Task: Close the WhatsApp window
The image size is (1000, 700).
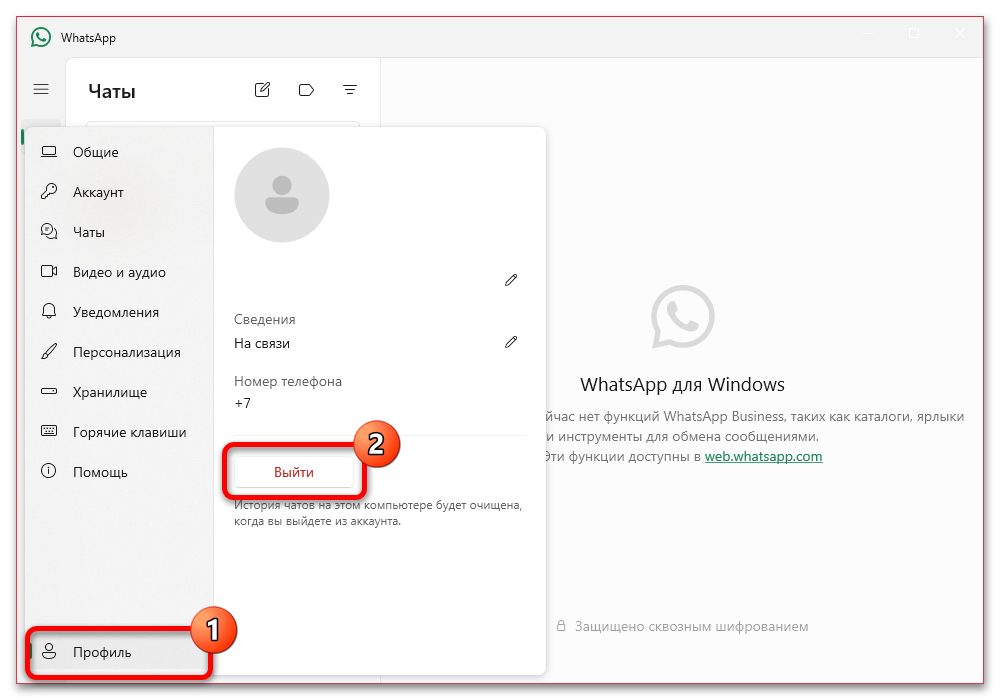Action: (x=959, y=33)
